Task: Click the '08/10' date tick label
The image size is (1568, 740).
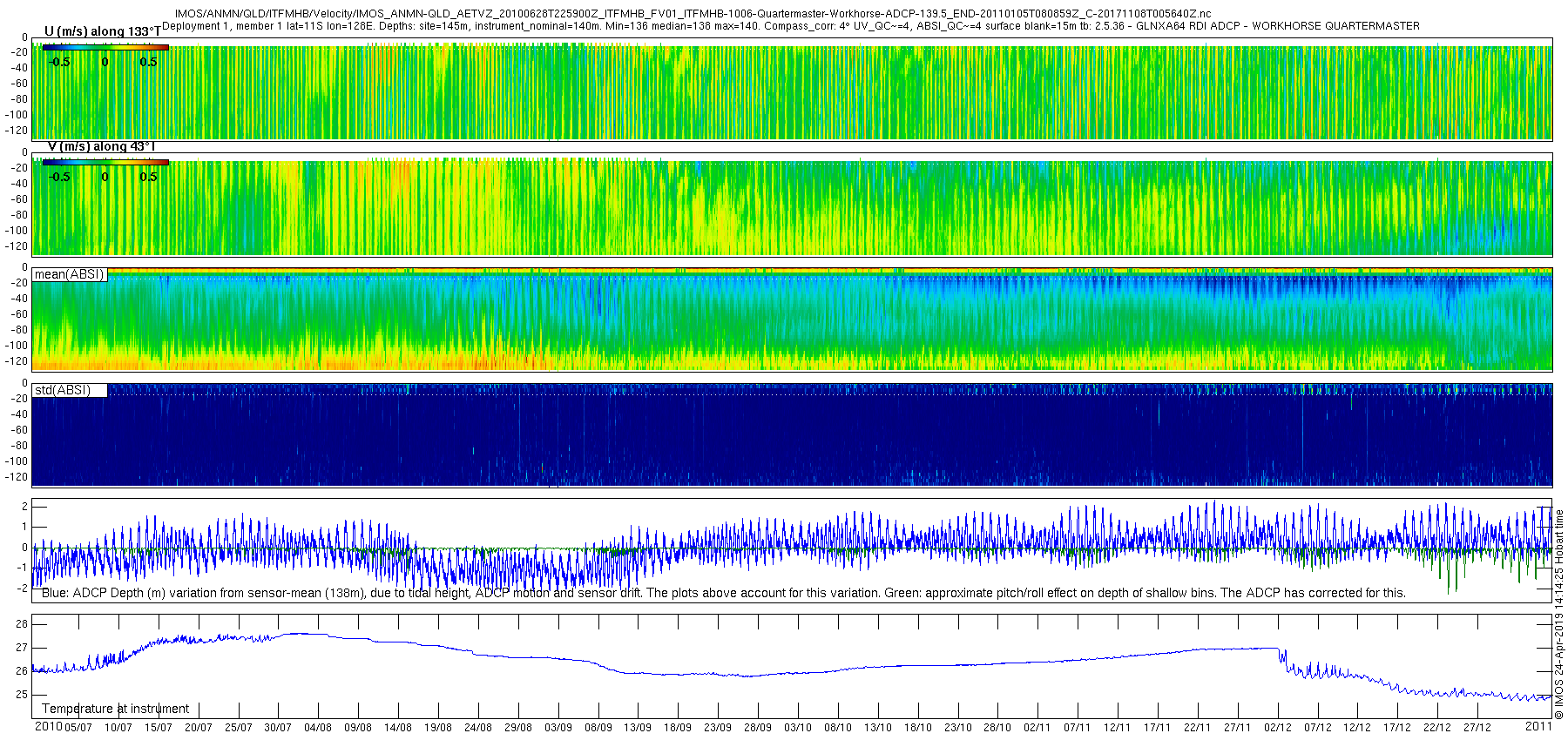Action: [x=838, y=728]
